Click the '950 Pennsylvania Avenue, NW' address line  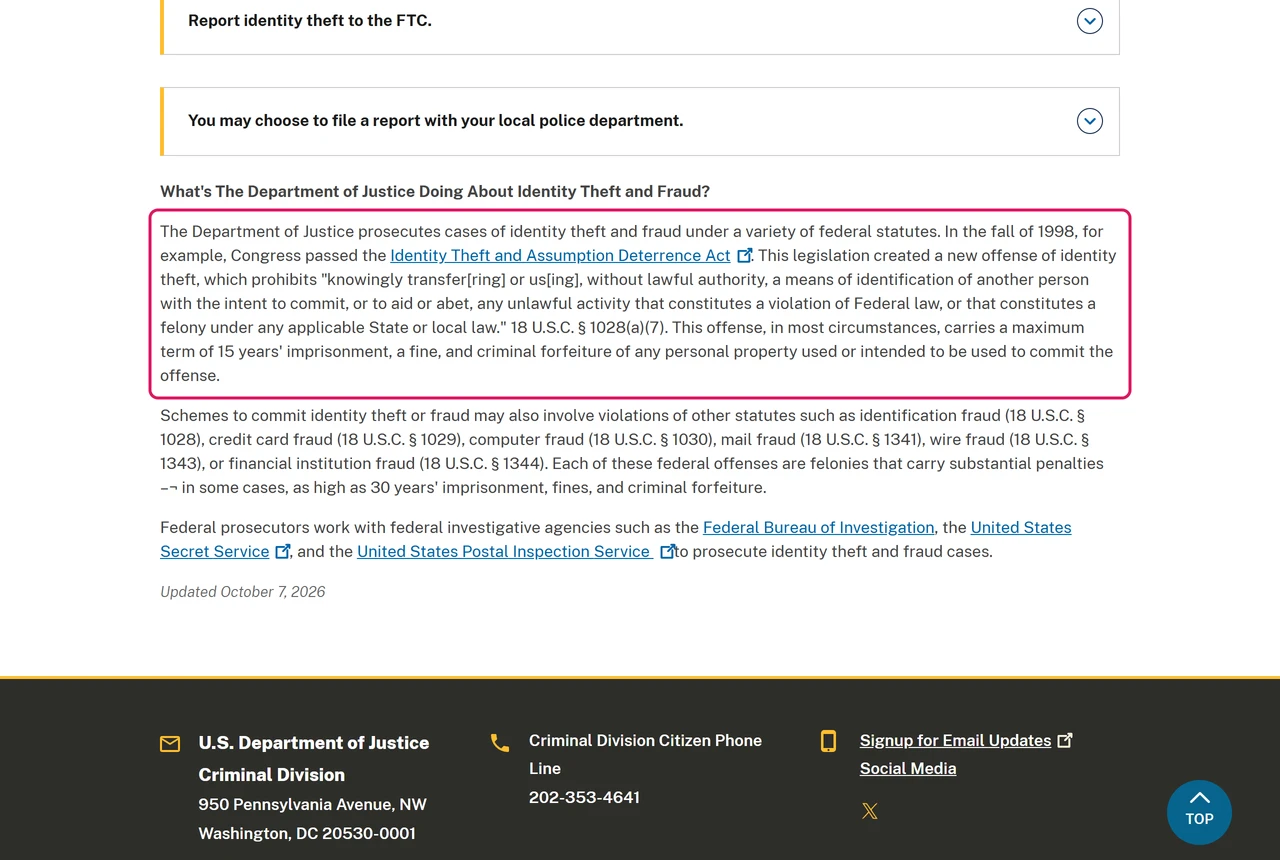point(313,804)
